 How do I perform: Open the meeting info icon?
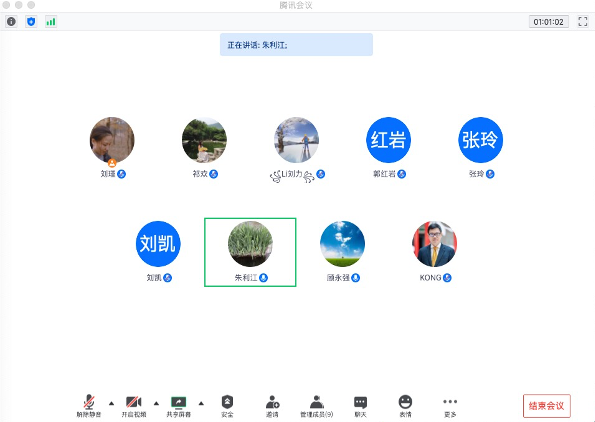(x=11, y=22)
